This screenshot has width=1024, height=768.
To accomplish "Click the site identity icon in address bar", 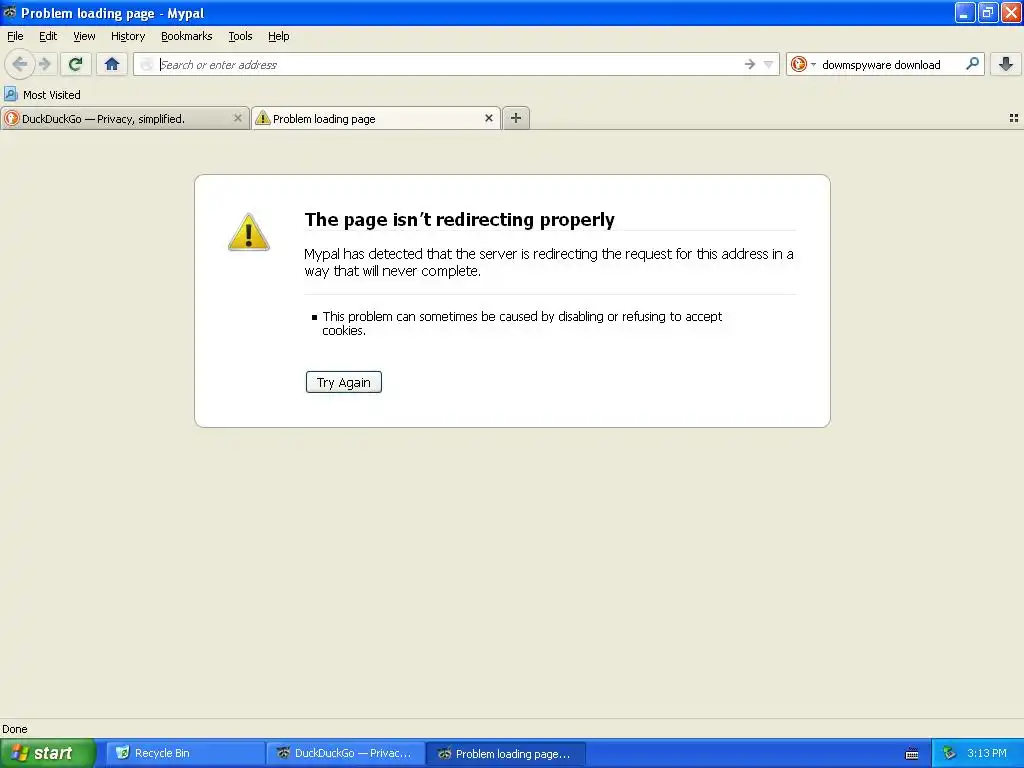I will (147, 64).
